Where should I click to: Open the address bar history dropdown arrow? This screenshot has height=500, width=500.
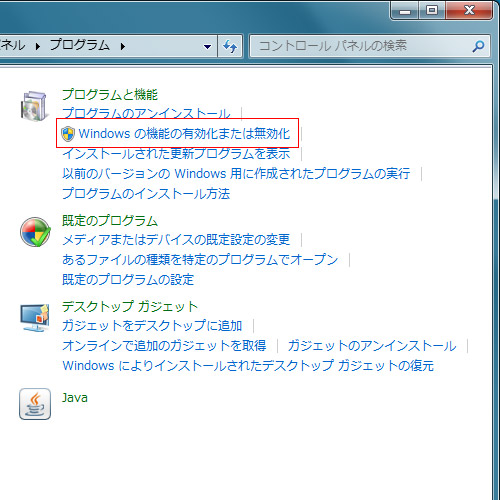pyautogui.click(x=207, y=46)
